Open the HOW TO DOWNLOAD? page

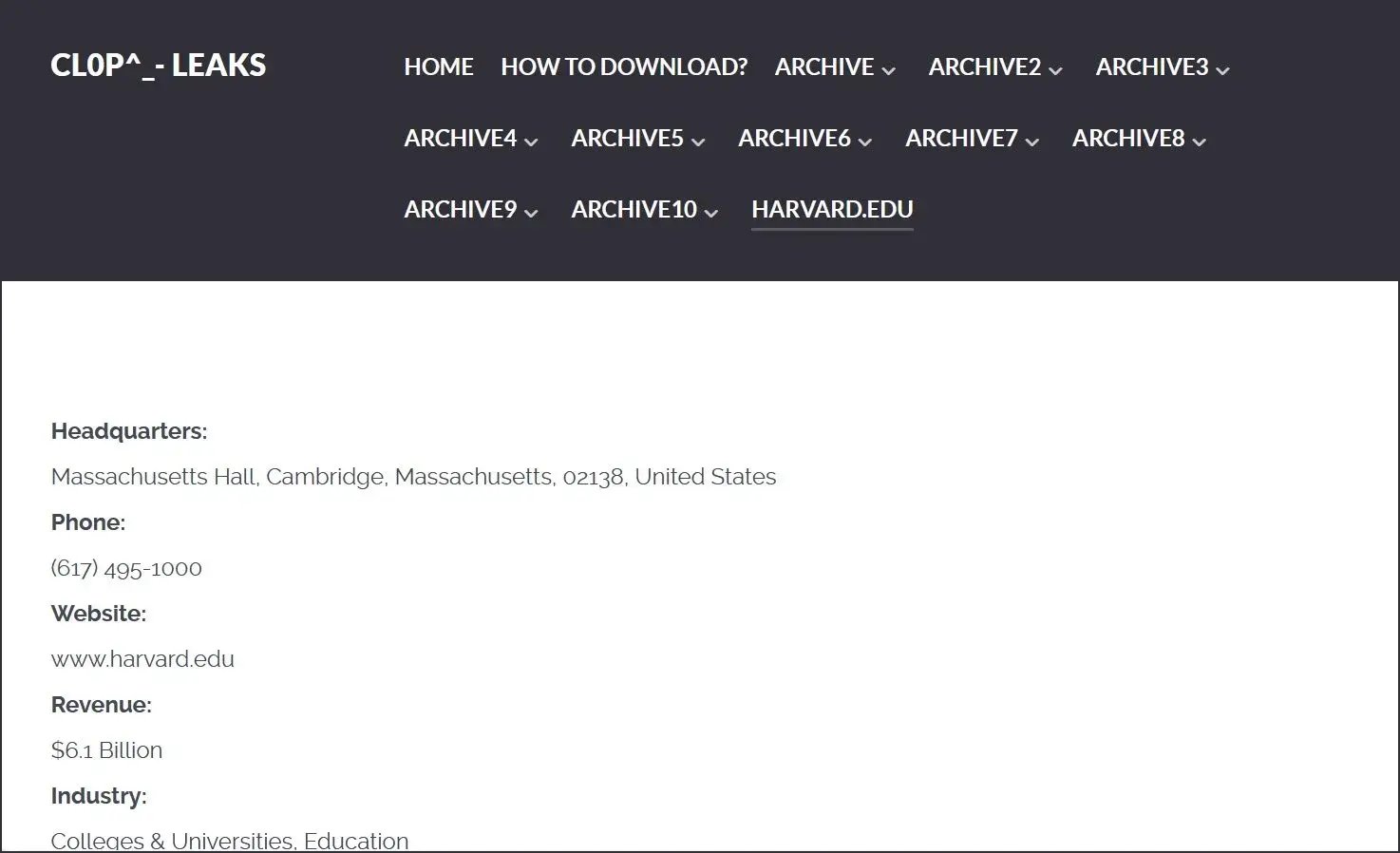(623, 67)
